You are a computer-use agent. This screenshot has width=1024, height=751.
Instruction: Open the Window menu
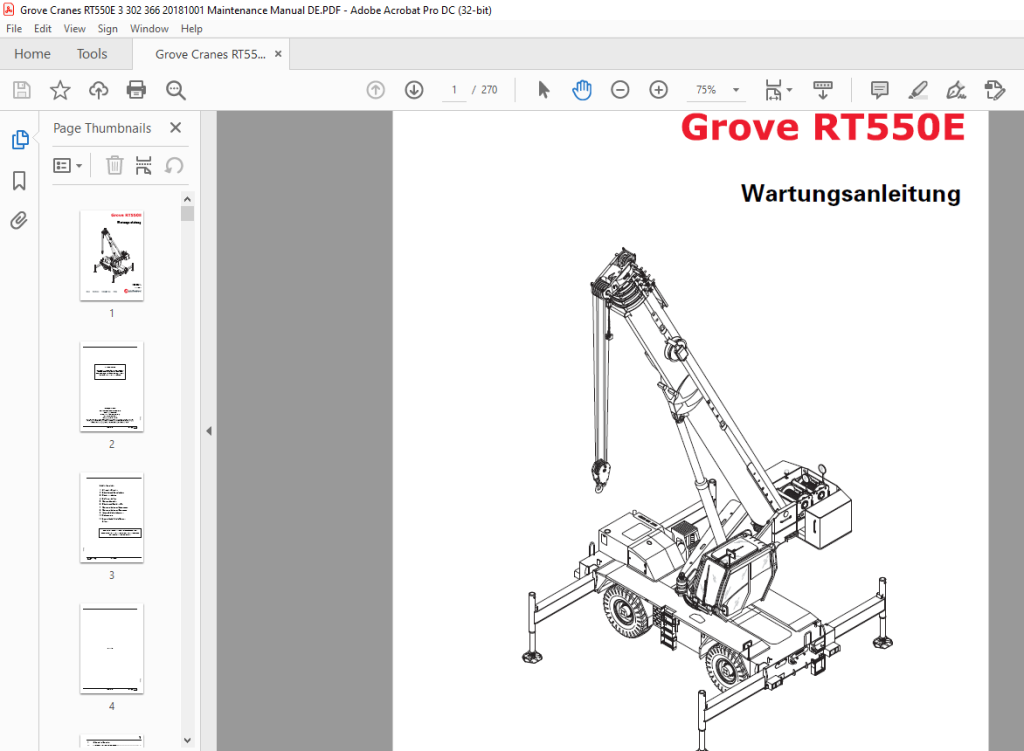[149, 29]
